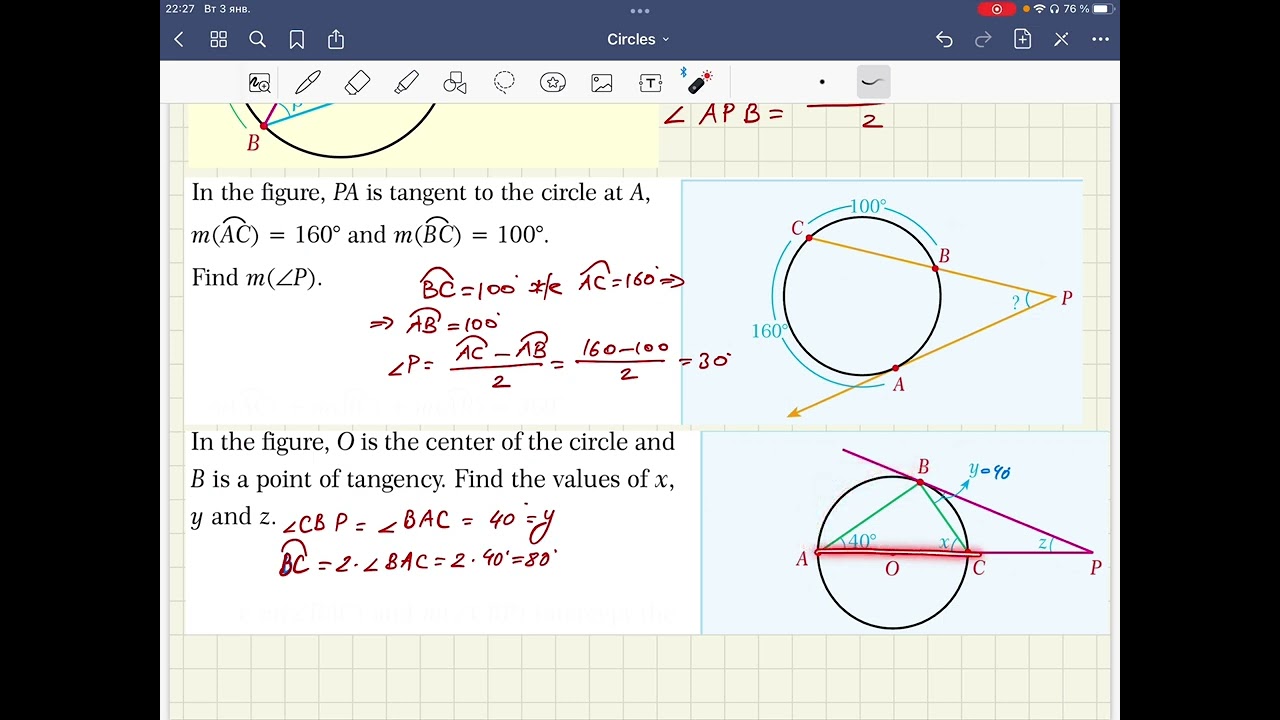Select the Eraser tool
The width and height of the screenshot is (1280, 720).
(357, 83)
